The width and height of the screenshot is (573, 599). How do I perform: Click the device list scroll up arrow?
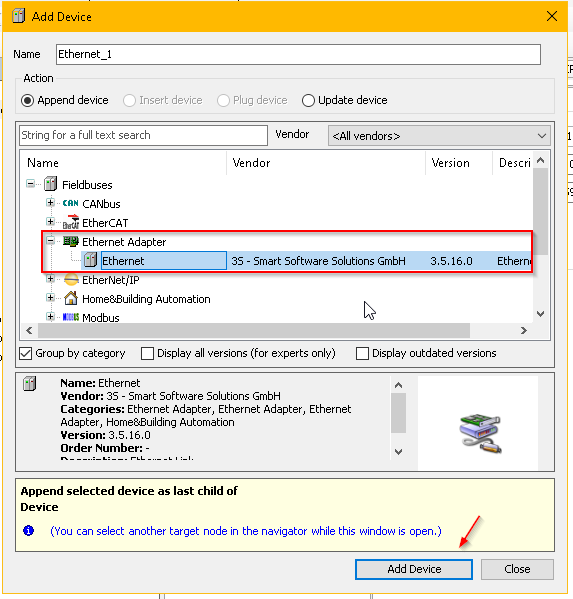(x=540, y=160)
